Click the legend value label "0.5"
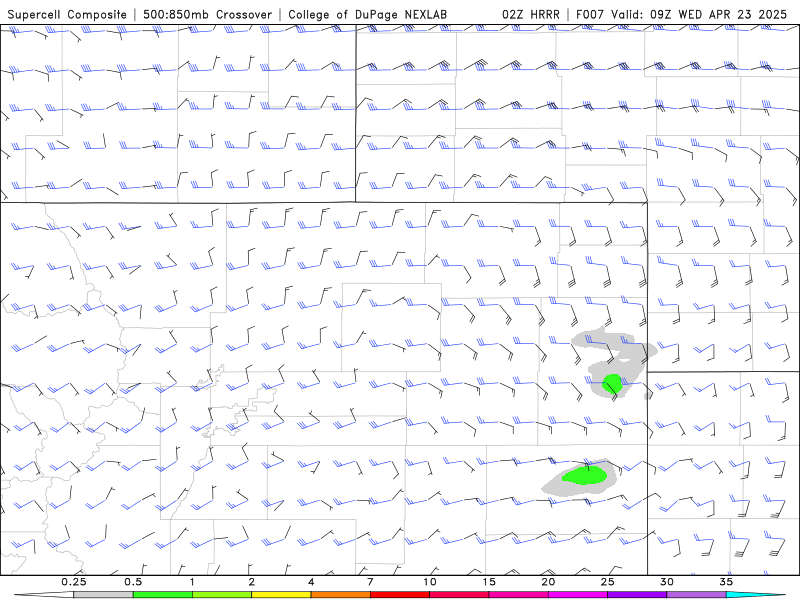Viewport: 800px width, 600px height. pyautogui.click(x=133, y=582)
